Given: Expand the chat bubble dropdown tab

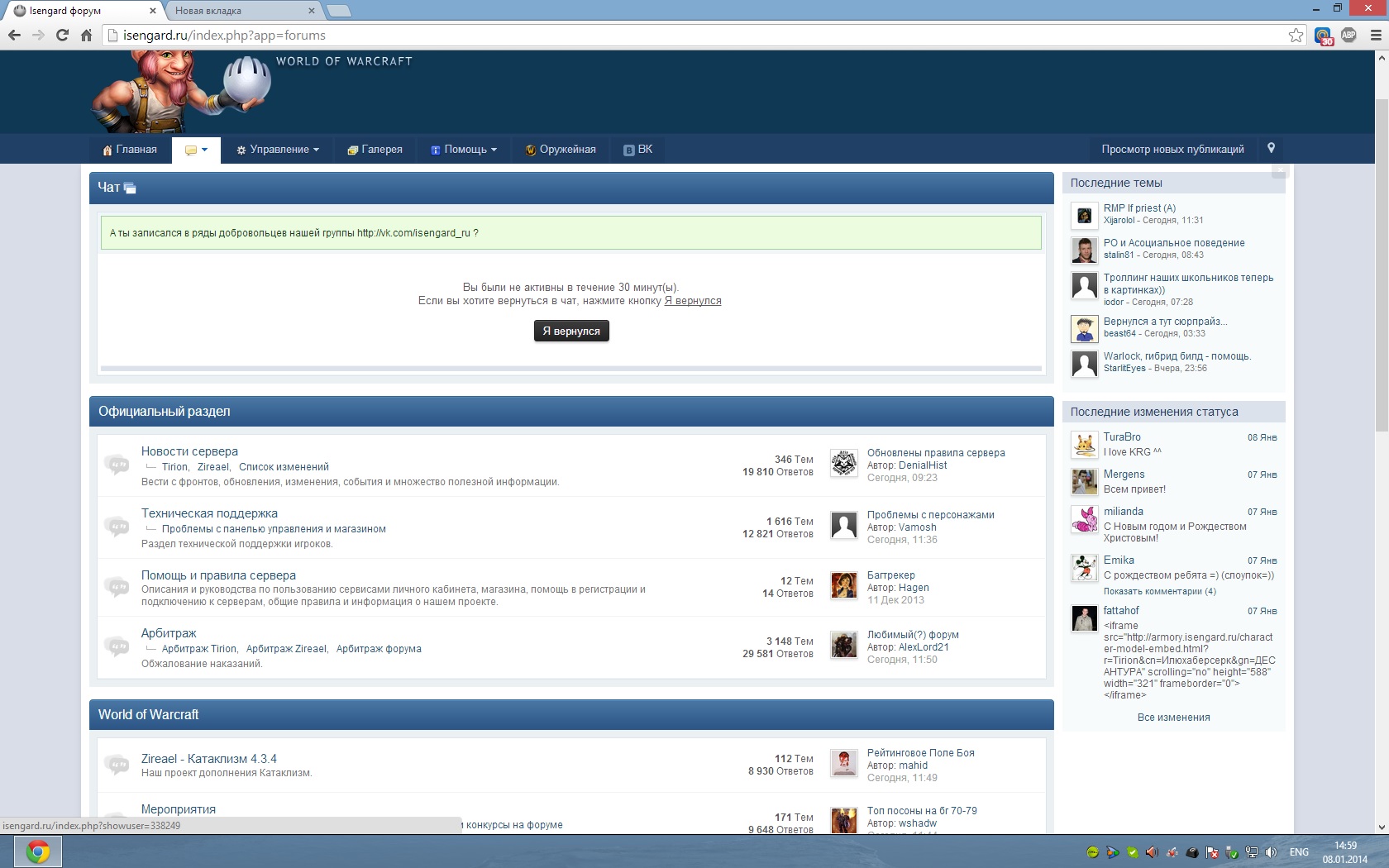Looking at the screenshot, I should pos(196,150).
